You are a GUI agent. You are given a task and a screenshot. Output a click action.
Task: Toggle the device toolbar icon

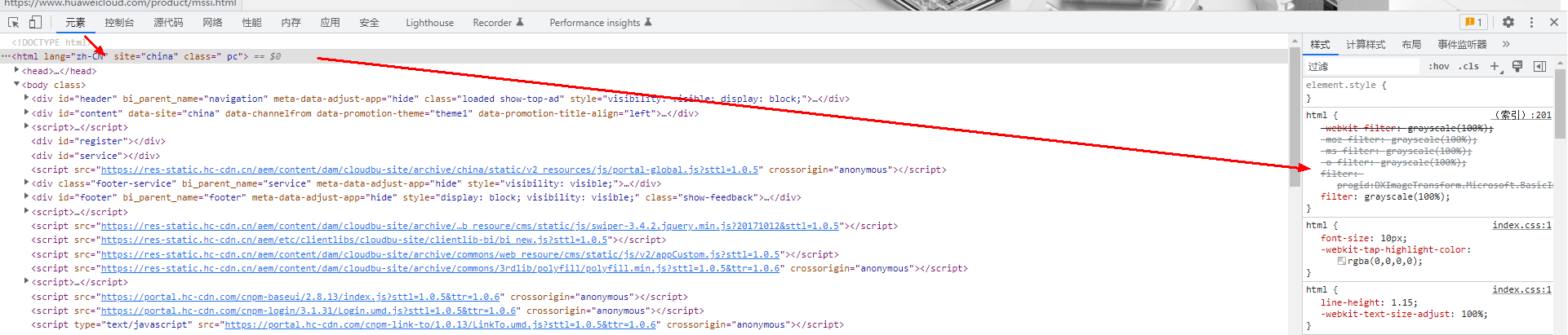pyautogui.click(x=36, y=22)
